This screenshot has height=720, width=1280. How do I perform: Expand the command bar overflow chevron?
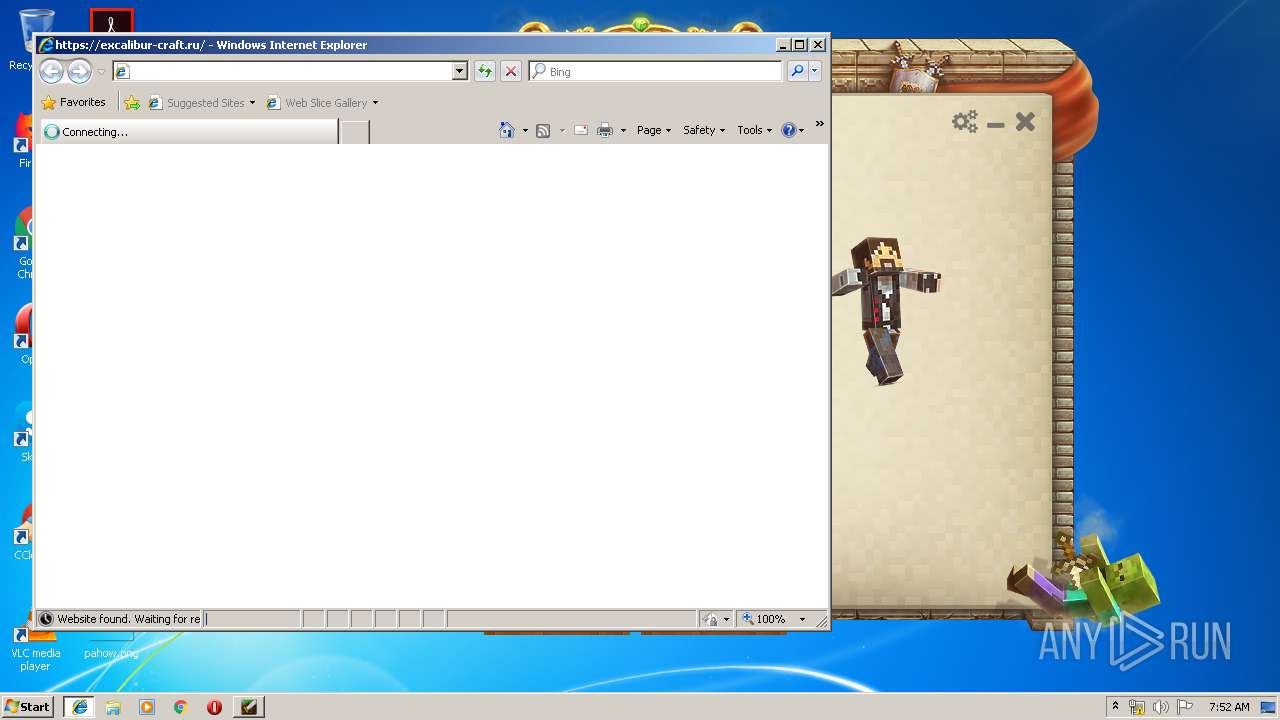point(819,124)
